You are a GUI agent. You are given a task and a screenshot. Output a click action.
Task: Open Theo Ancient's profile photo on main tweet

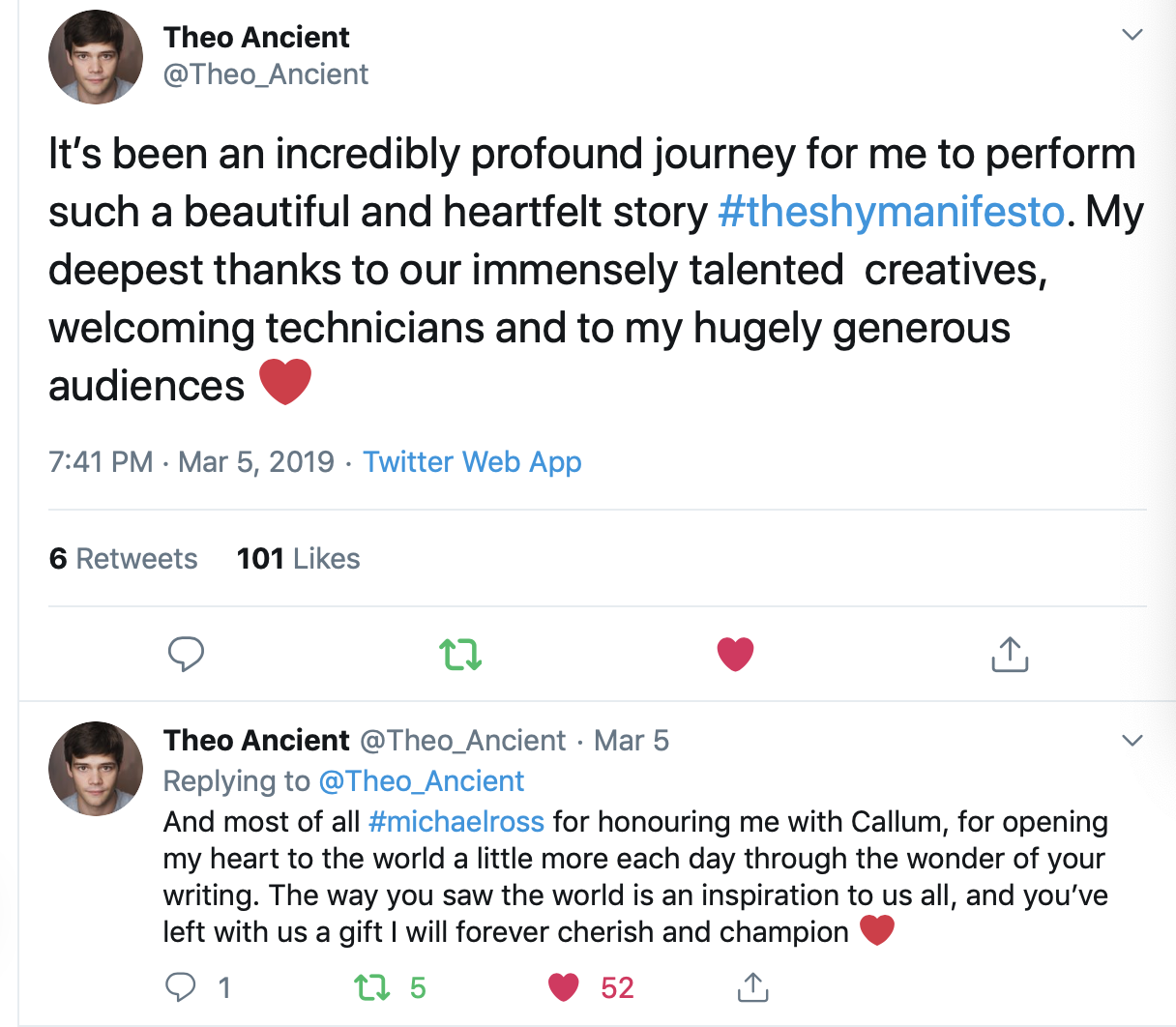pos(96,56)
